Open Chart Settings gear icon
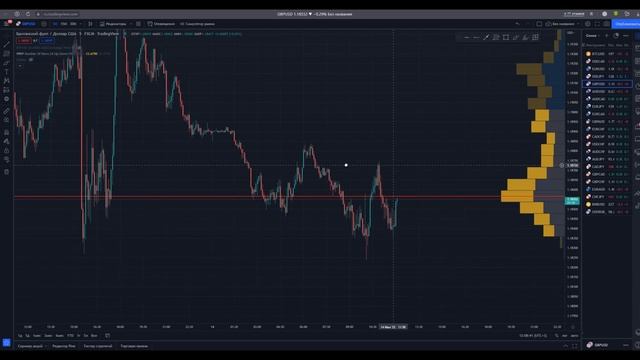The height and width of the screenshot is (360, 640). click(x=588, y=24)
